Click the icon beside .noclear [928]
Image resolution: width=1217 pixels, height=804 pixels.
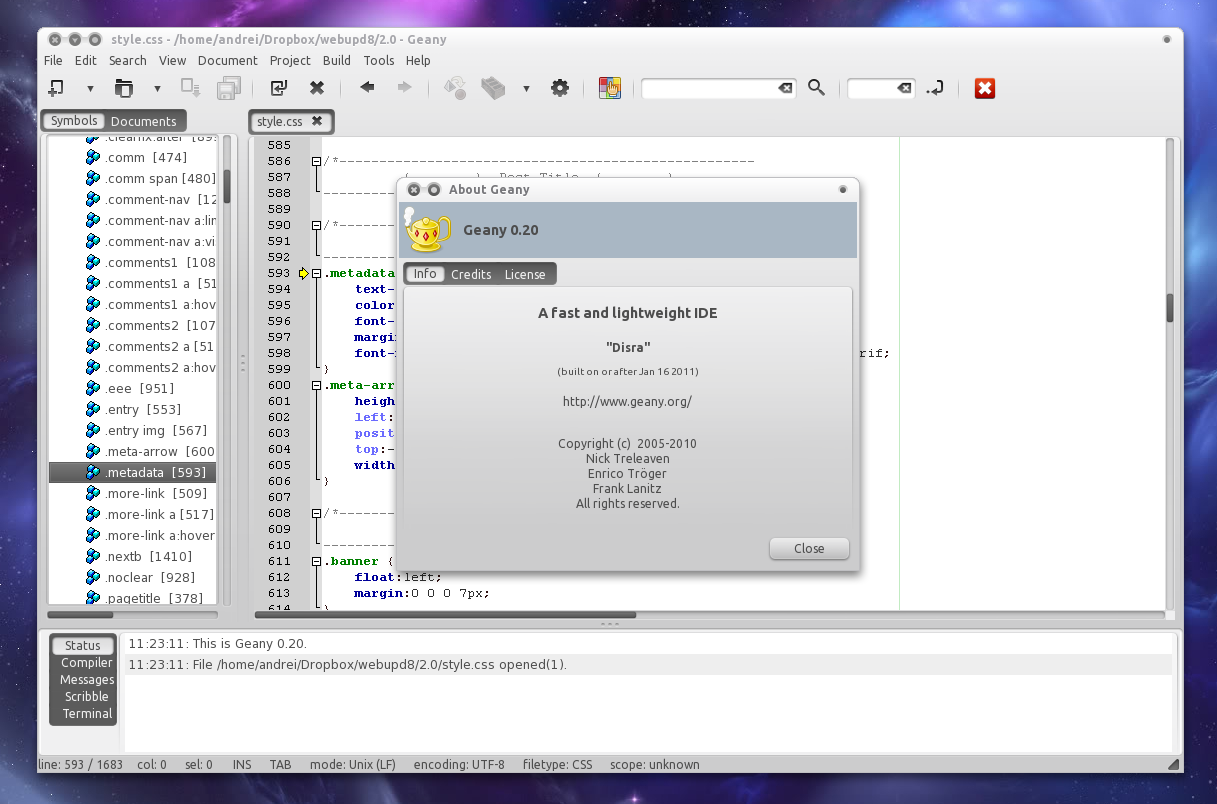click(x=93, y=577)
